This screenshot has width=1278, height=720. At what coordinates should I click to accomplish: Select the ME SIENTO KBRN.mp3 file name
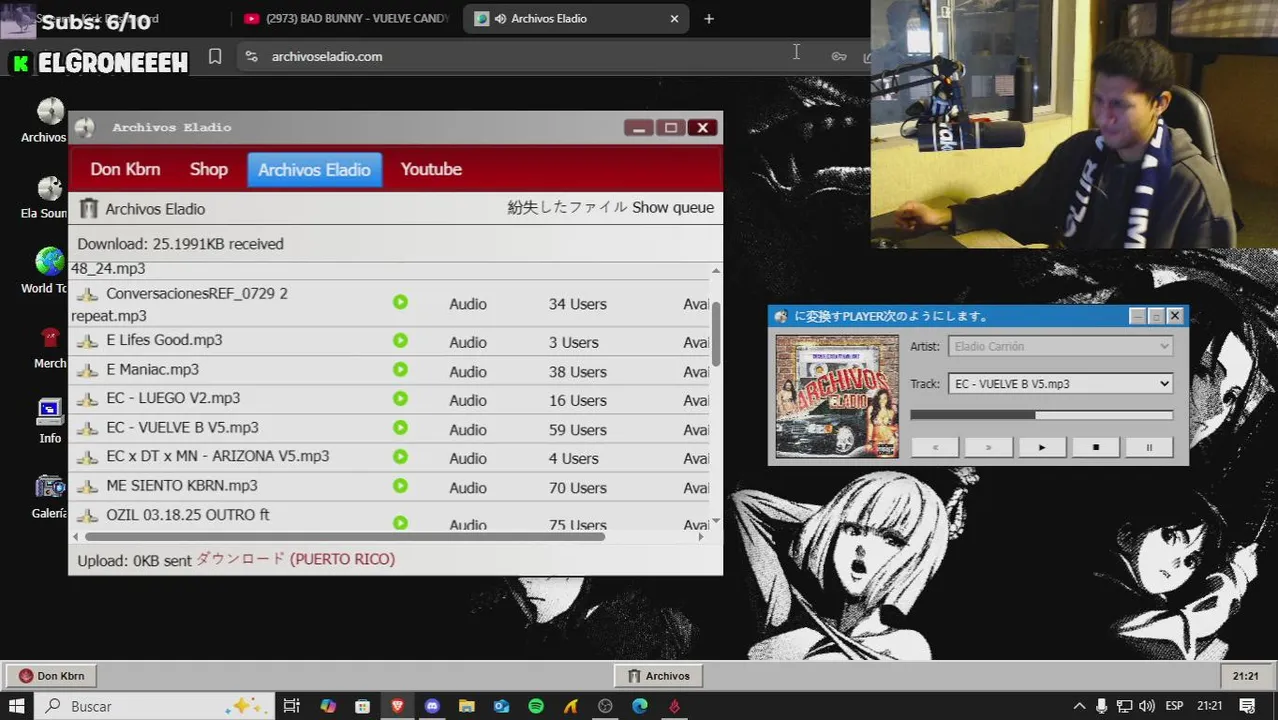click(182, 485)
